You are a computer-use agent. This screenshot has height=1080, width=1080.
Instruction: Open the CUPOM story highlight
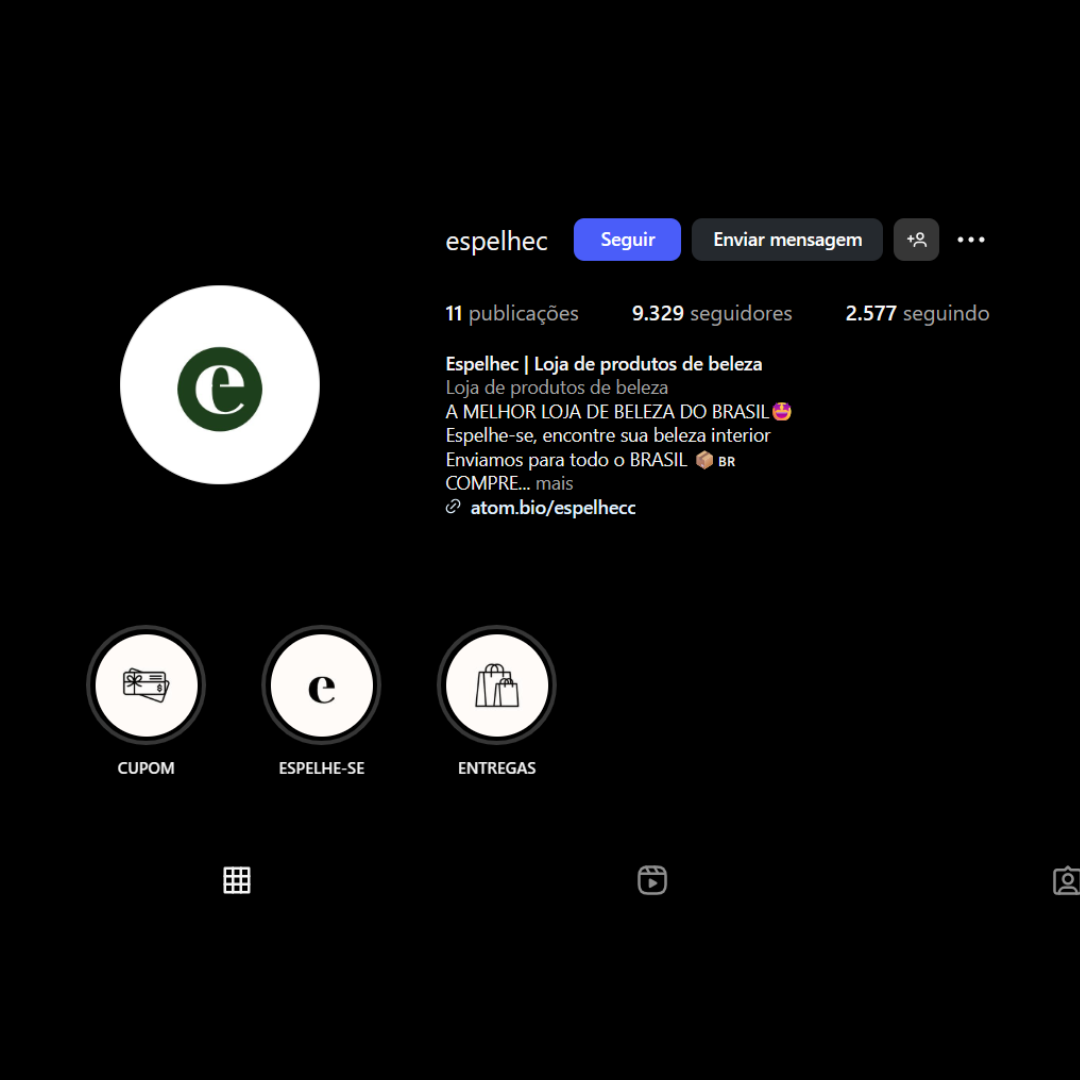(146, 686)
